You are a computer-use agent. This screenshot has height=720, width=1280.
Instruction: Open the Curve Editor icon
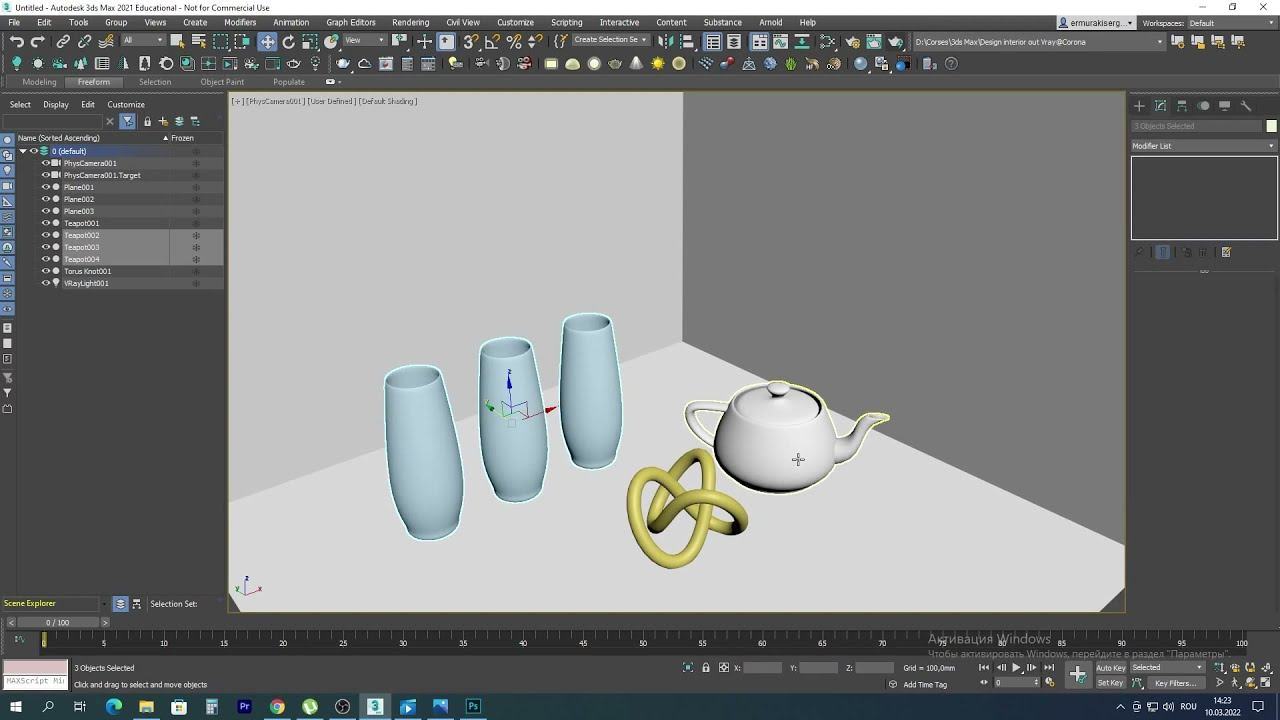point(781,41)
